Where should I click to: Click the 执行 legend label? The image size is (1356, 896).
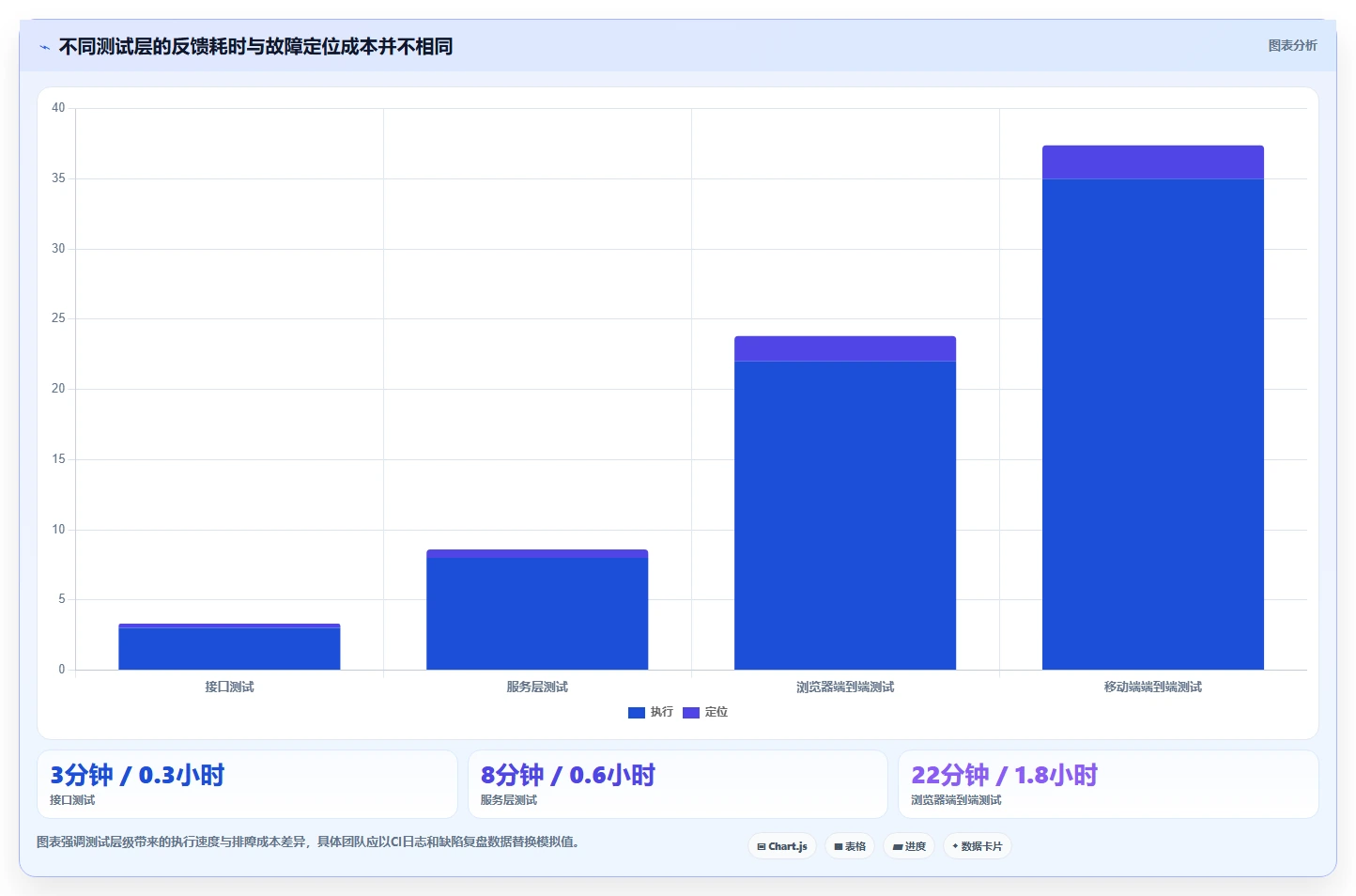tap(661, 712)
